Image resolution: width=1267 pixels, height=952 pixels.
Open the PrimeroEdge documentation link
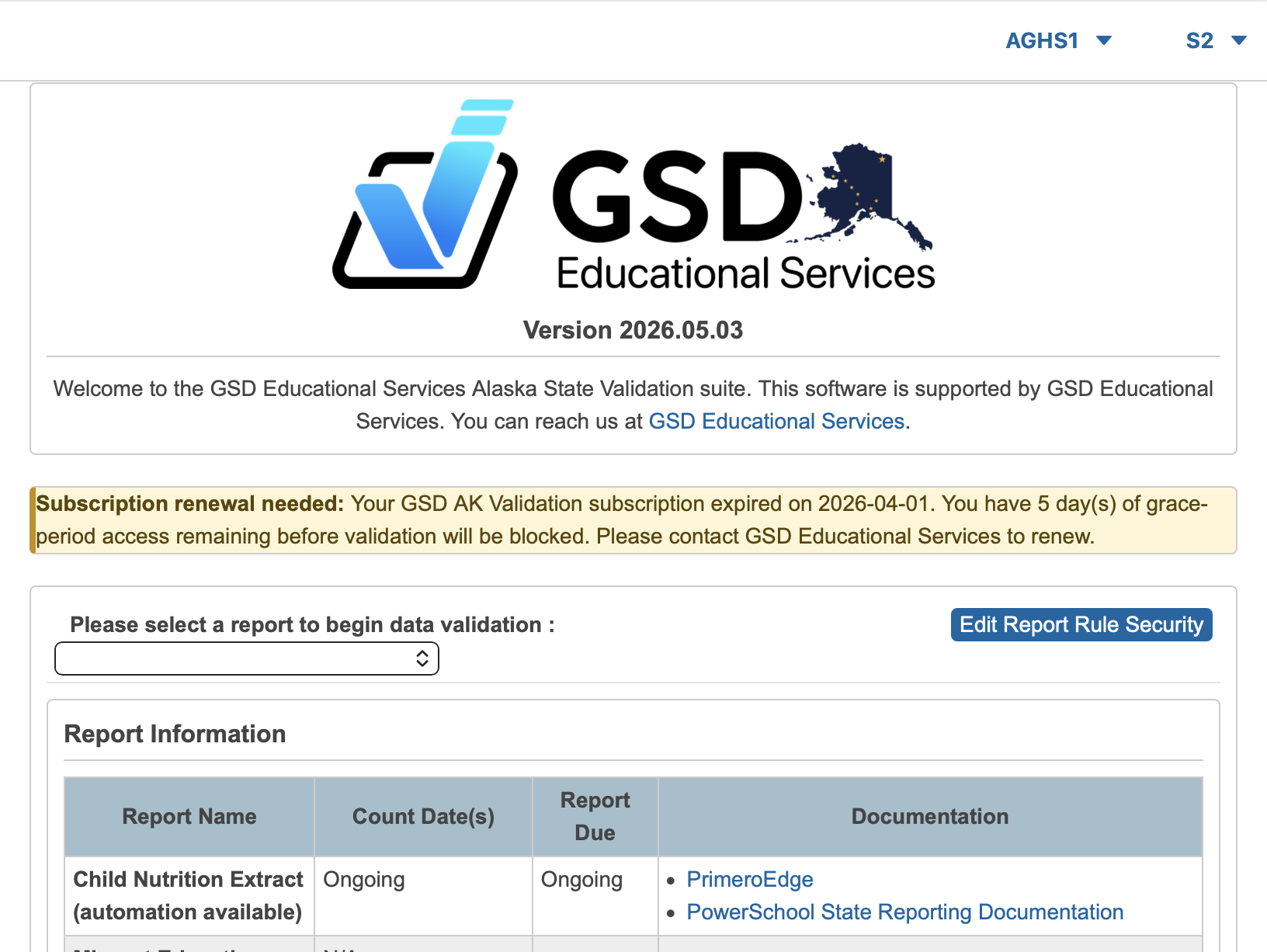coord(750,879)
